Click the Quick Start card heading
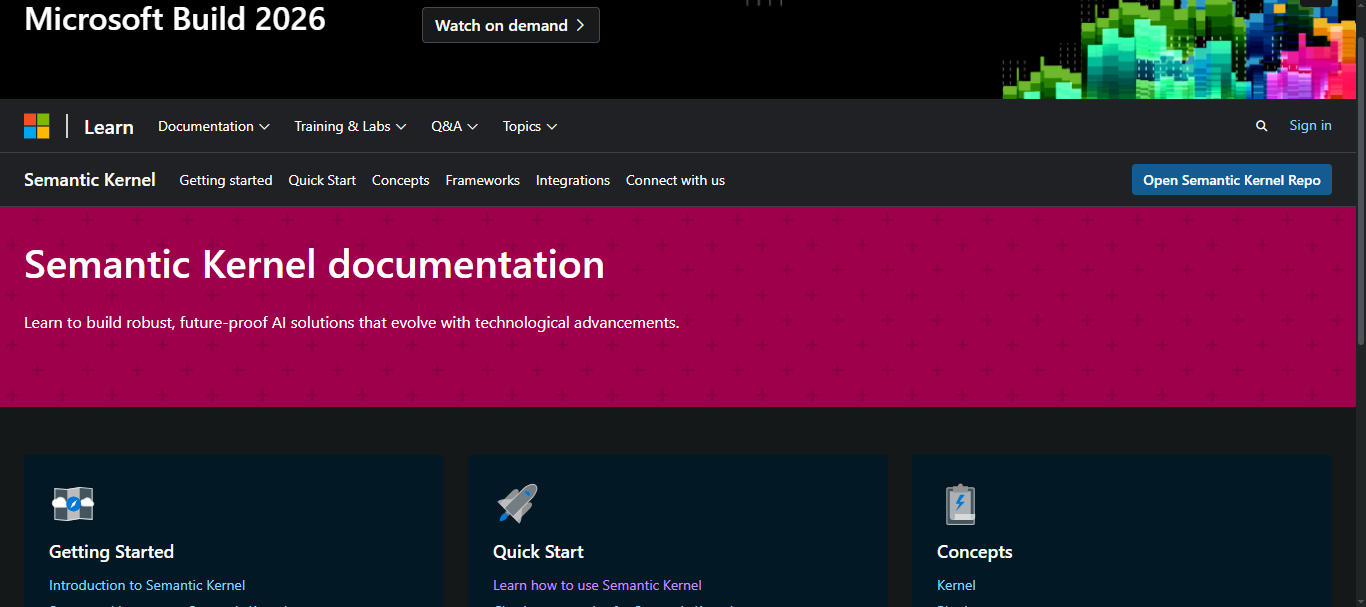Image resolution: width=1366 pixels, height=607 pixels. tap(538, 552)
